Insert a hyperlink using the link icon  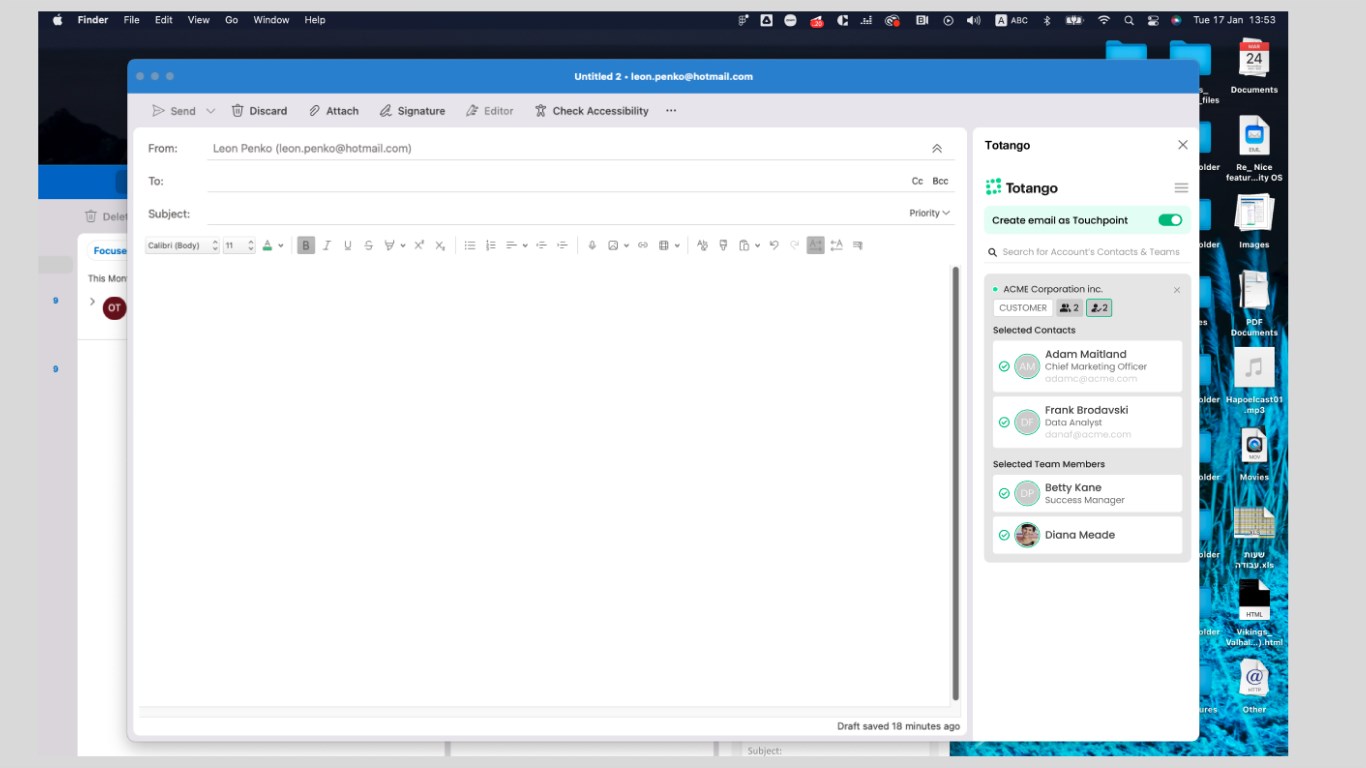click(x=642, y=245)
